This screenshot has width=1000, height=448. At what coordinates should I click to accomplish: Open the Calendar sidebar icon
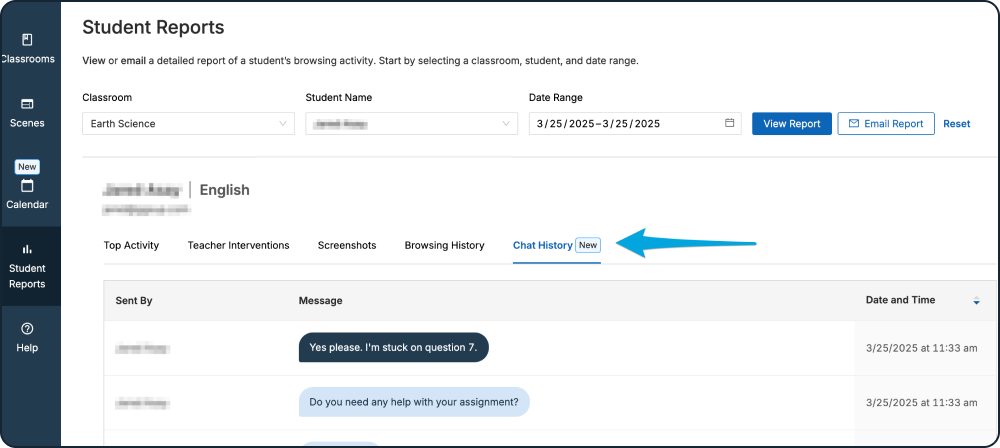pos(27,186)
